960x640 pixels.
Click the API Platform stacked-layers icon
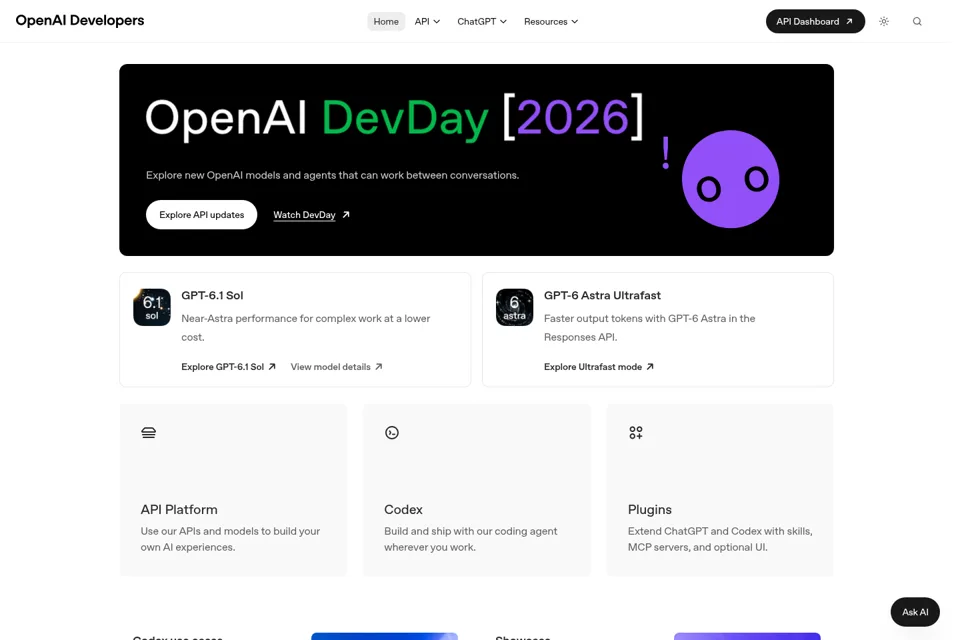point(149,433)
